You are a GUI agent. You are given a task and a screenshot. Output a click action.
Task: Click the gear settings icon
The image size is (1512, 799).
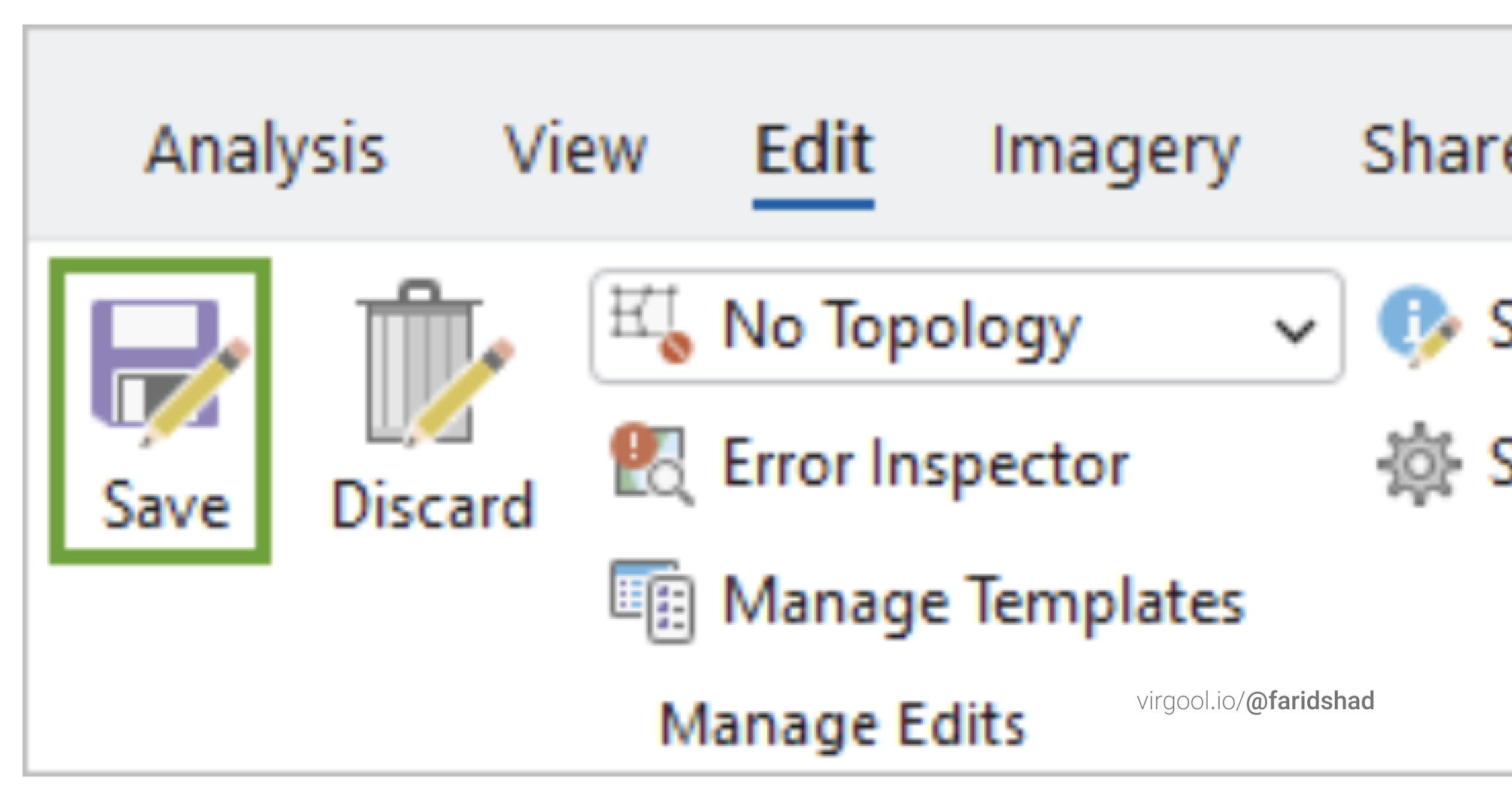pyautogui.click(x=1418, y=464)
